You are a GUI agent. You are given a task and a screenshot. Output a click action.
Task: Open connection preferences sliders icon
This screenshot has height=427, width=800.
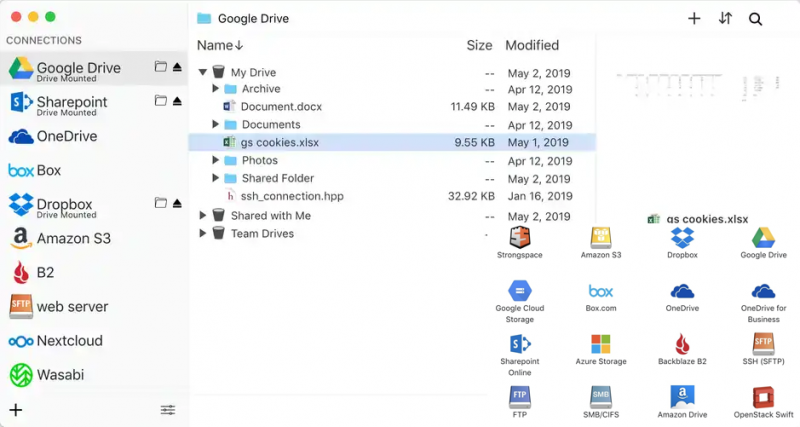point(168,410)
